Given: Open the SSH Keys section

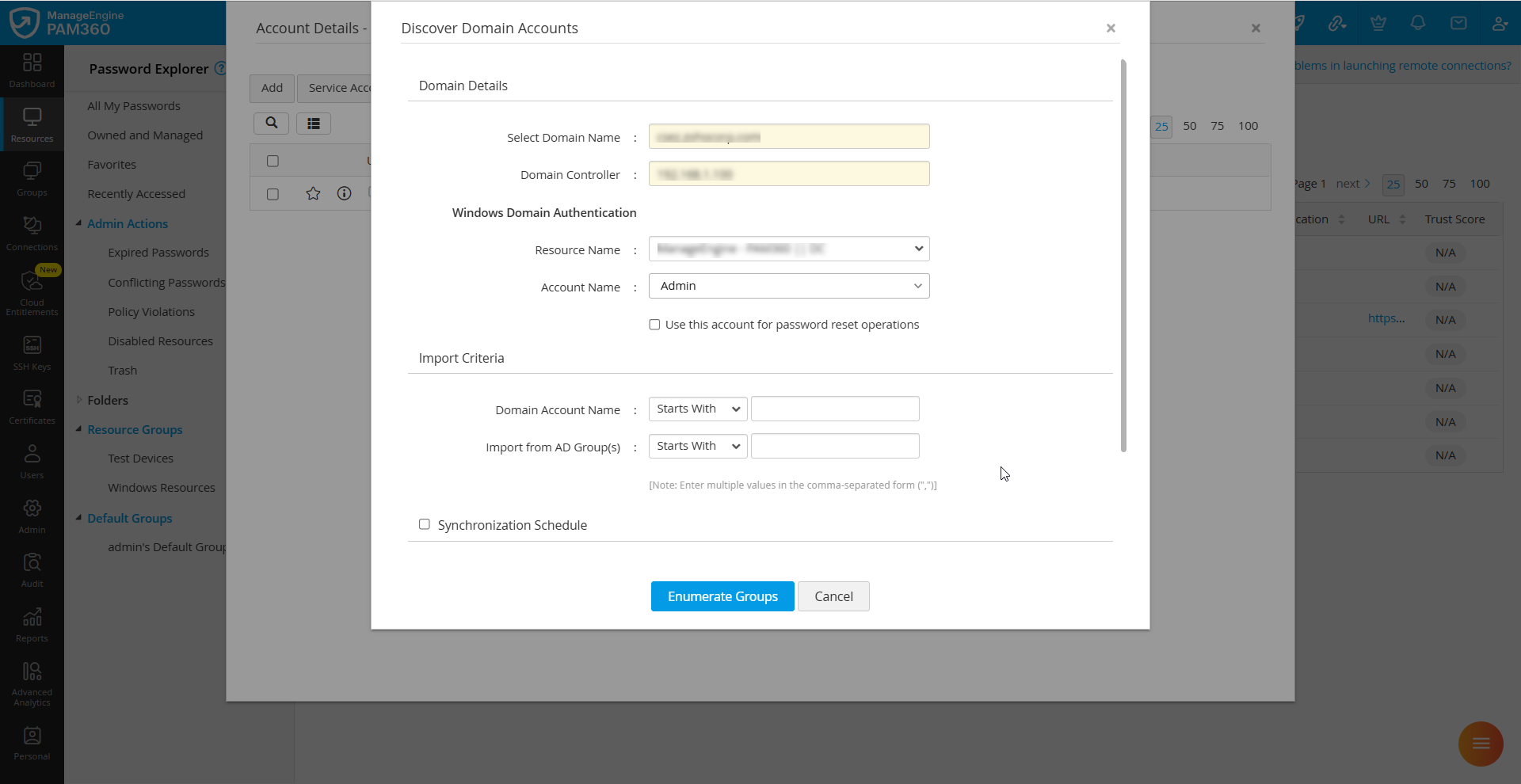Looking at the screenshot, I should click(x=32, y=351).
